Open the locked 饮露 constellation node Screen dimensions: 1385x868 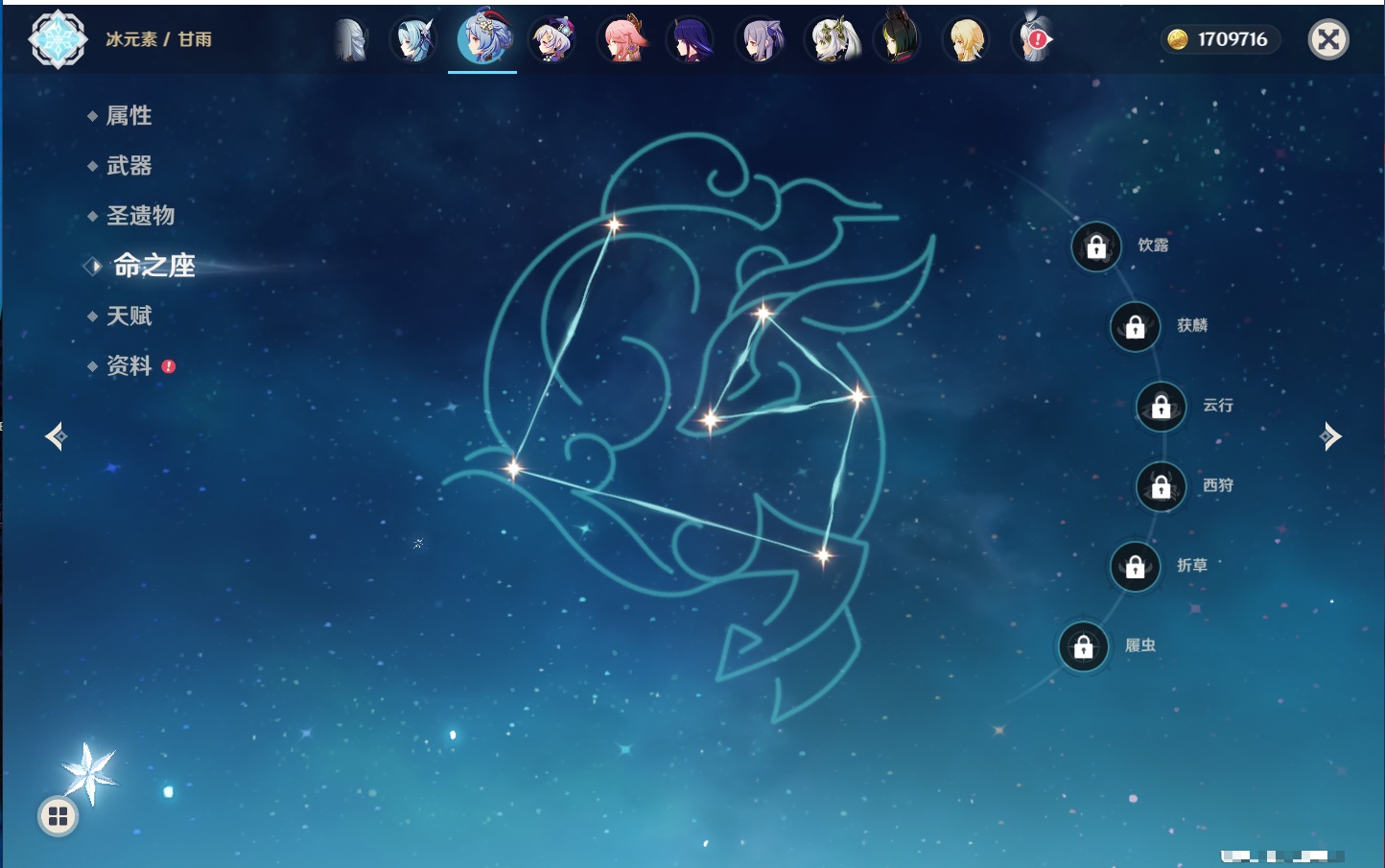point(1096,246)
